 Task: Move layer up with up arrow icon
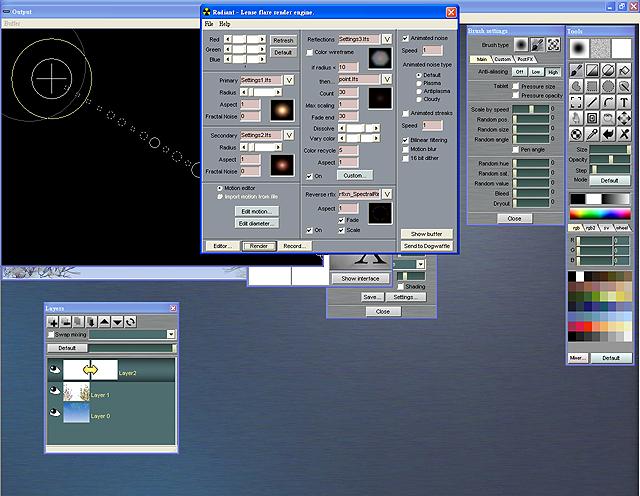click(x=104, y=322)
